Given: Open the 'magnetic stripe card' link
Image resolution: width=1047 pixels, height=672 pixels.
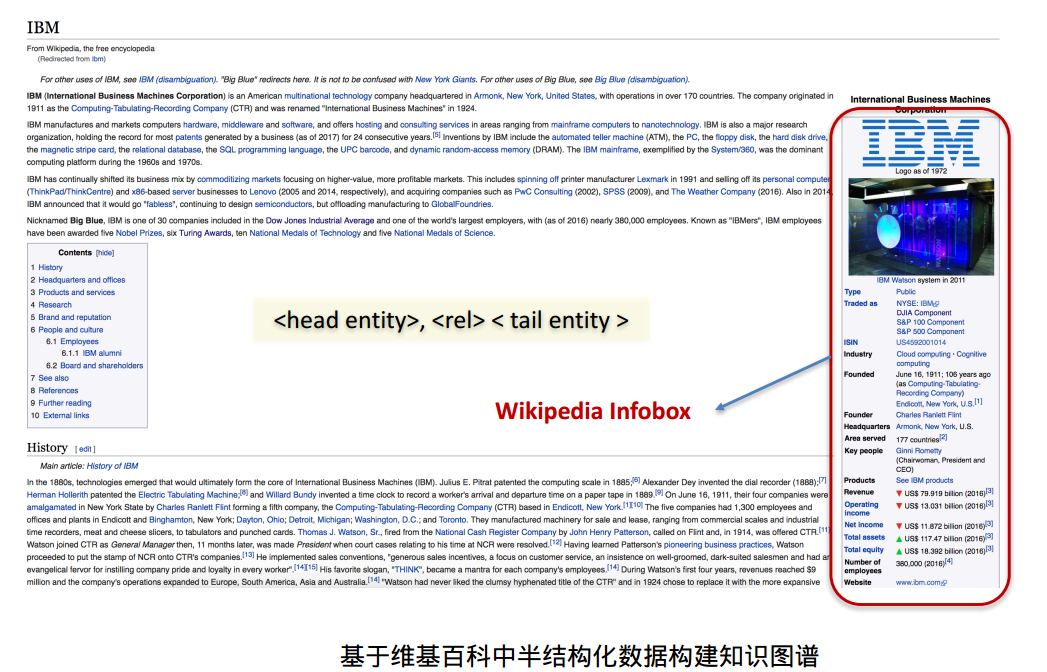Looking at the screenshot, I should point(77,150).
